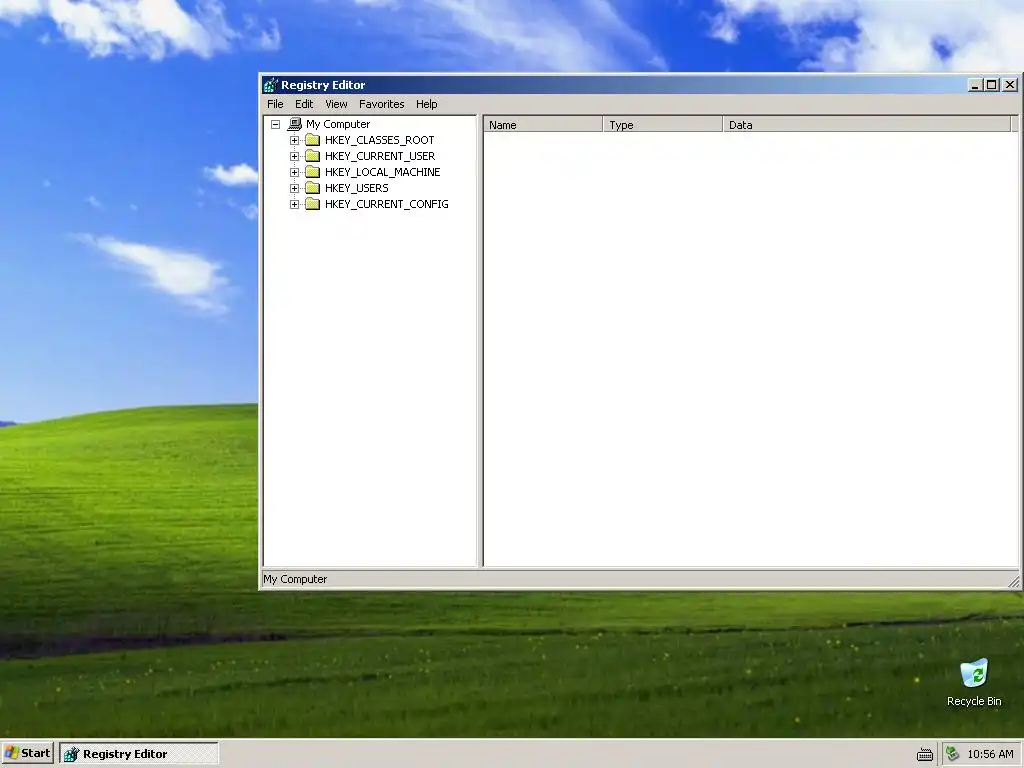Click the My Computer icon in tree
Image resolution: width=1024 pixels, height=768 pixels.
pyautogui.click(x=295, y=124)
